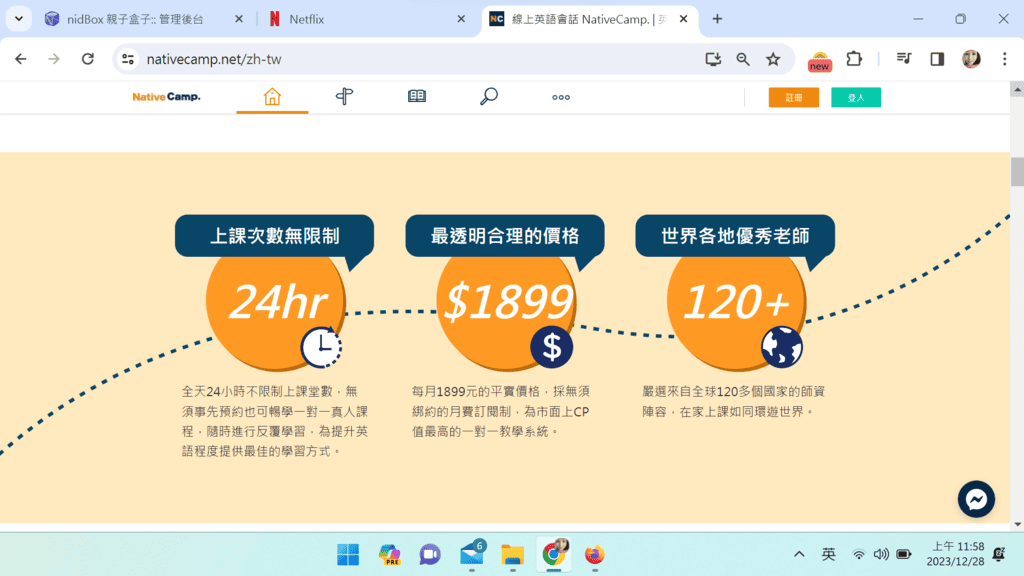This screenshot has width=1024, height=576.
Task: Open the Copilot preview taskbar icon
Action: click(x=389, y=554)
